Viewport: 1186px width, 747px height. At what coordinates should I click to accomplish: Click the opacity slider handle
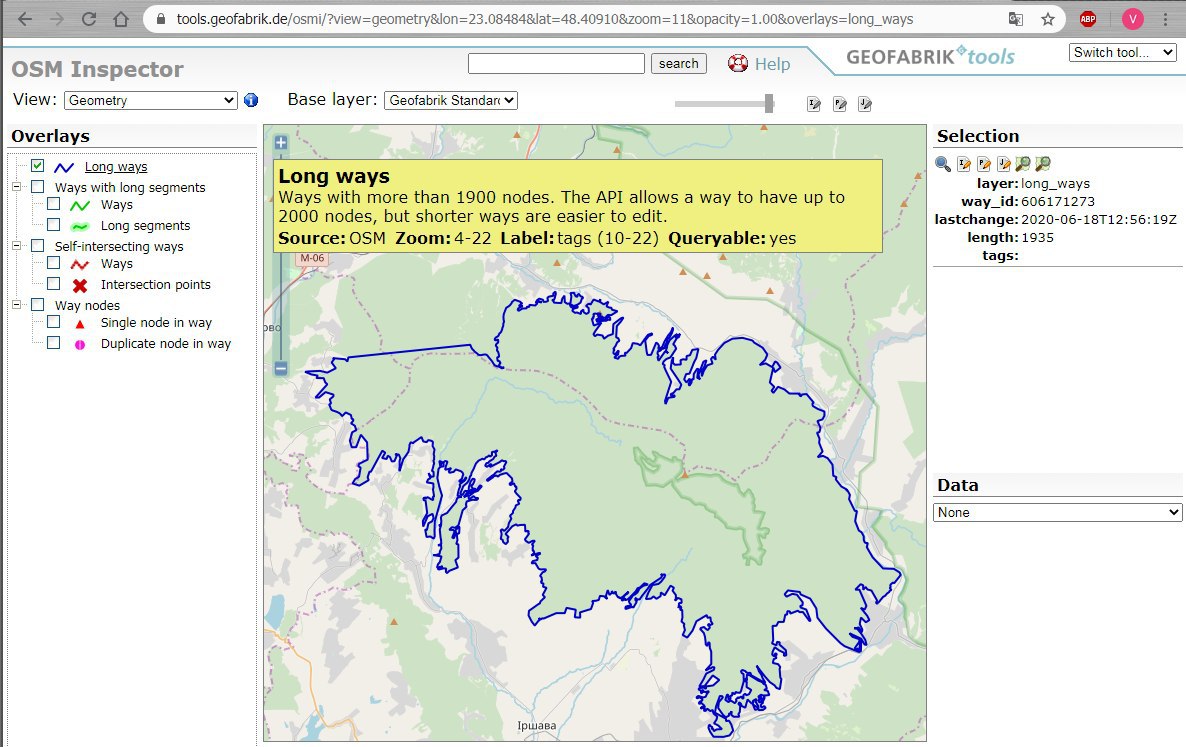[769, 104]
